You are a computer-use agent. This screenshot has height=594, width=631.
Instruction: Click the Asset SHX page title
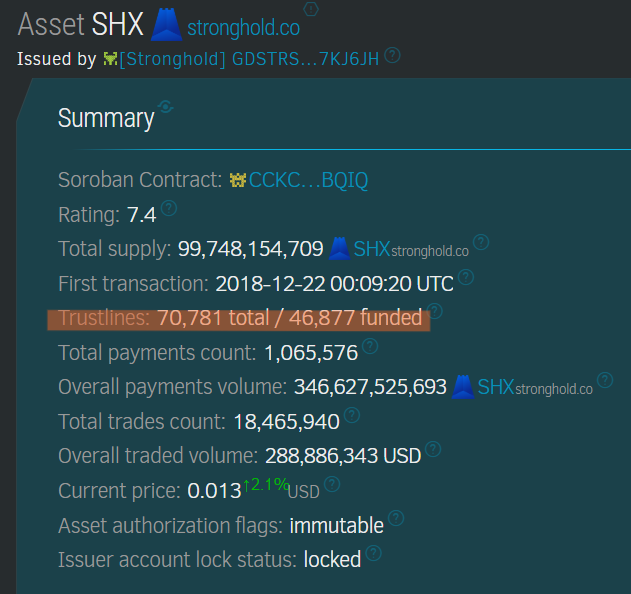[x=80, y=25]
